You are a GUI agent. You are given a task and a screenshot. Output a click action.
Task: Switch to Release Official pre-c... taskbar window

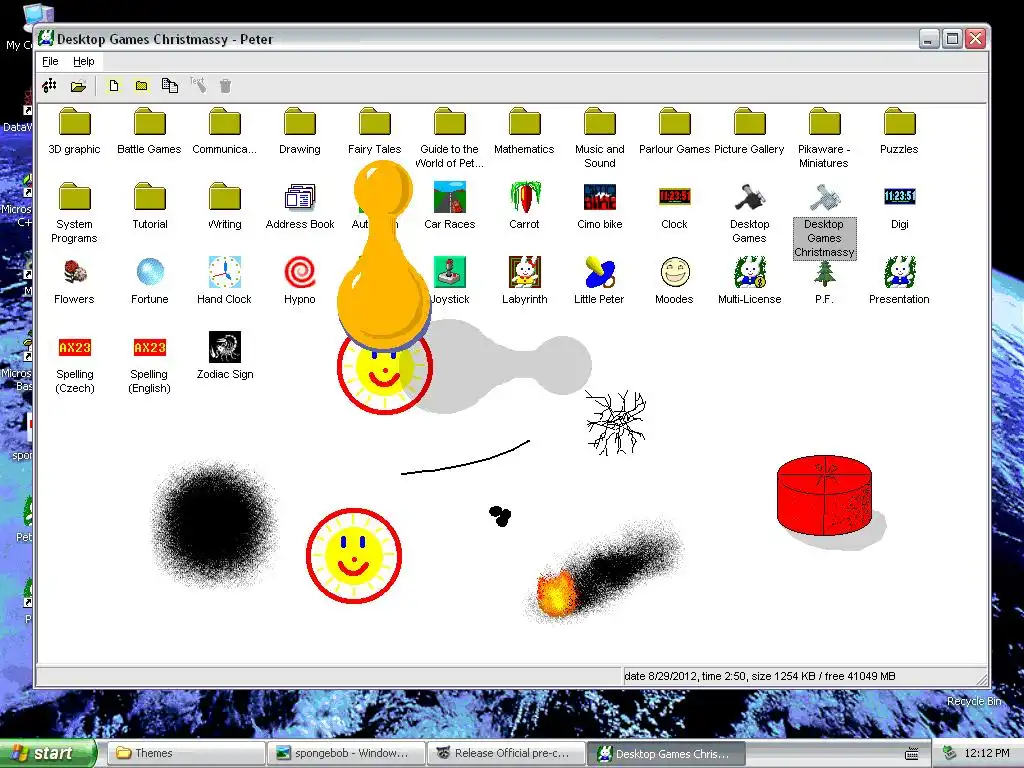tap(507, 753)
